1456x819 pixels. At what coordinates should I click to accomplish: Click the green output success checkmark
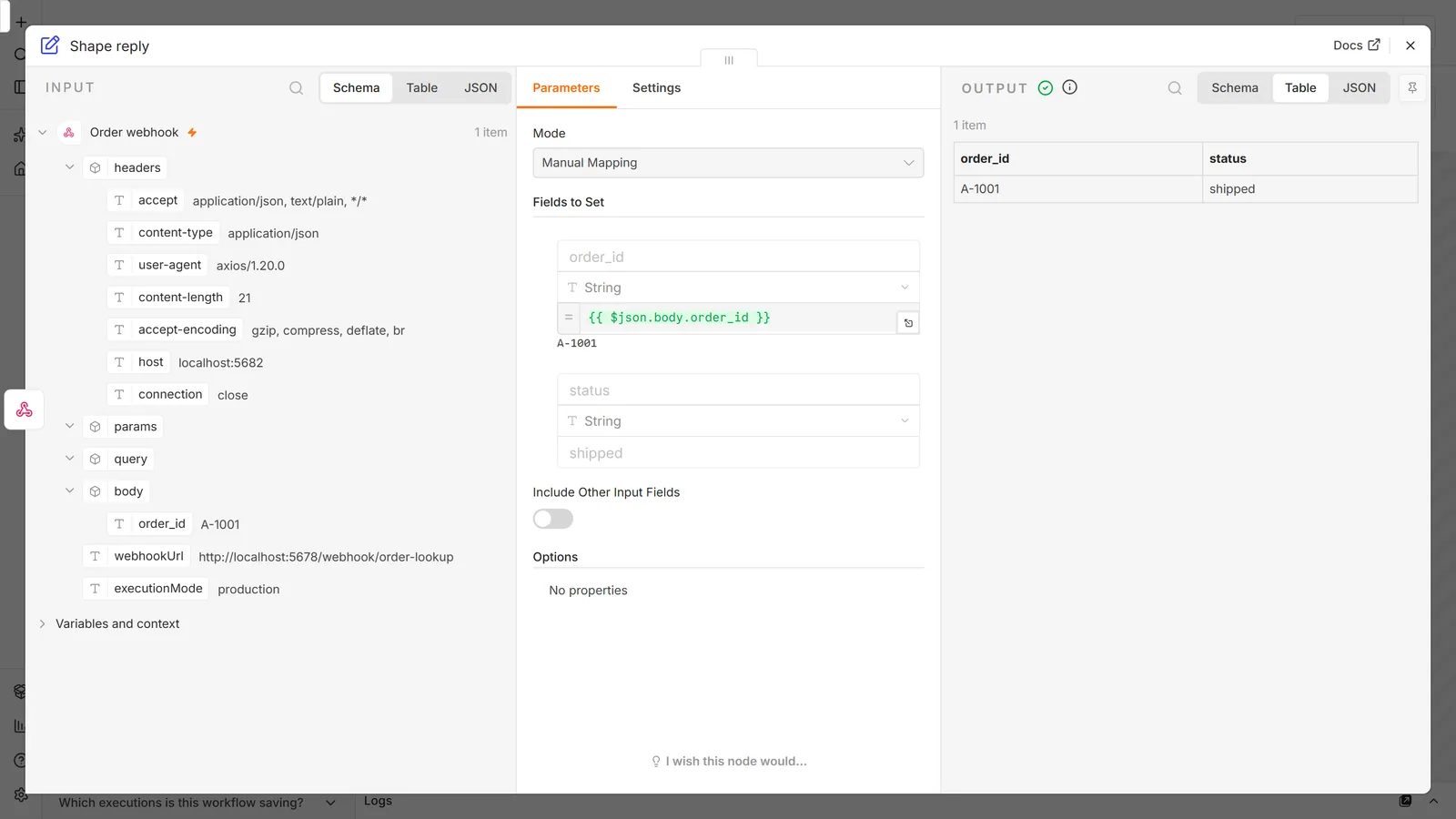[1046, 87]
